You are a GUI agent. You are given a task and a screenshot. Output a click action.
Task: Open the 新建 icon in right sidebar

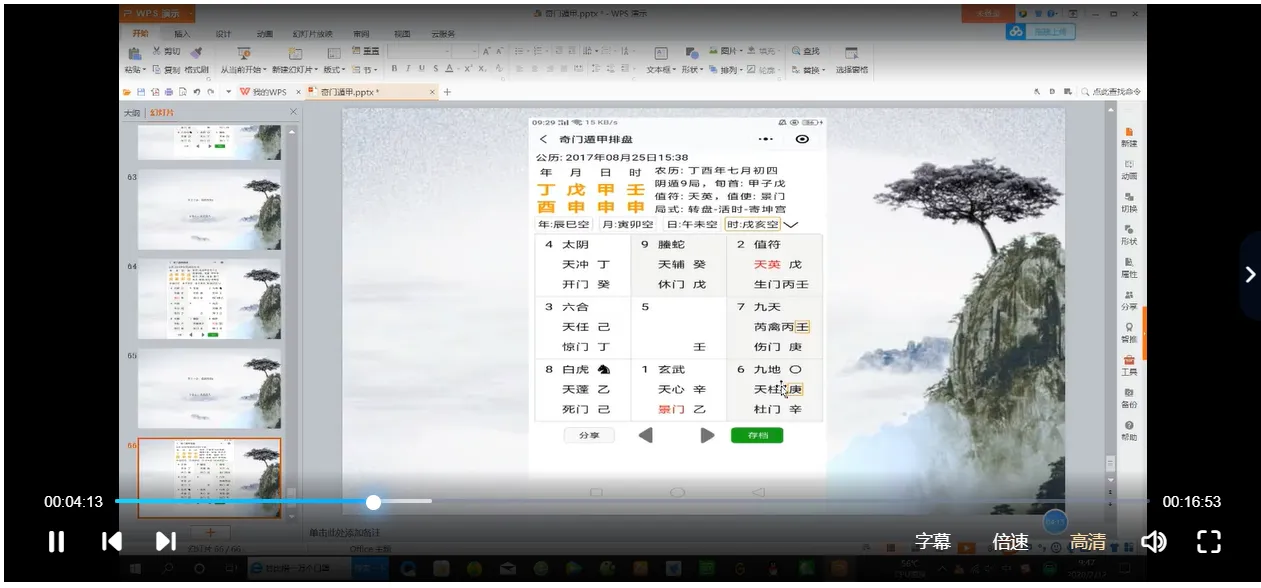tap(1129, 138)
